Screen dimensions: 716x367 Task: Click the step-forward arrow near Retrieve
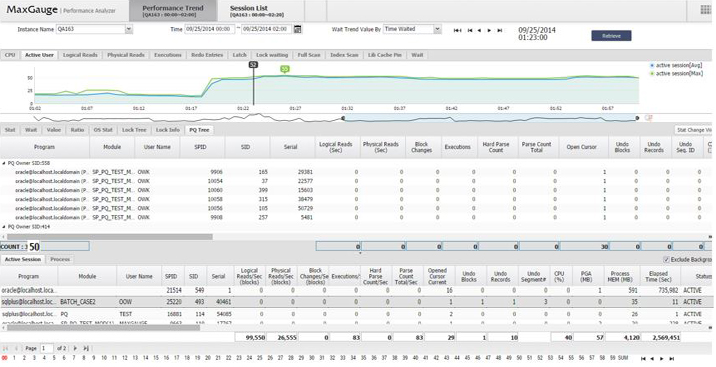pyautogui.click(x=489, y=30)
